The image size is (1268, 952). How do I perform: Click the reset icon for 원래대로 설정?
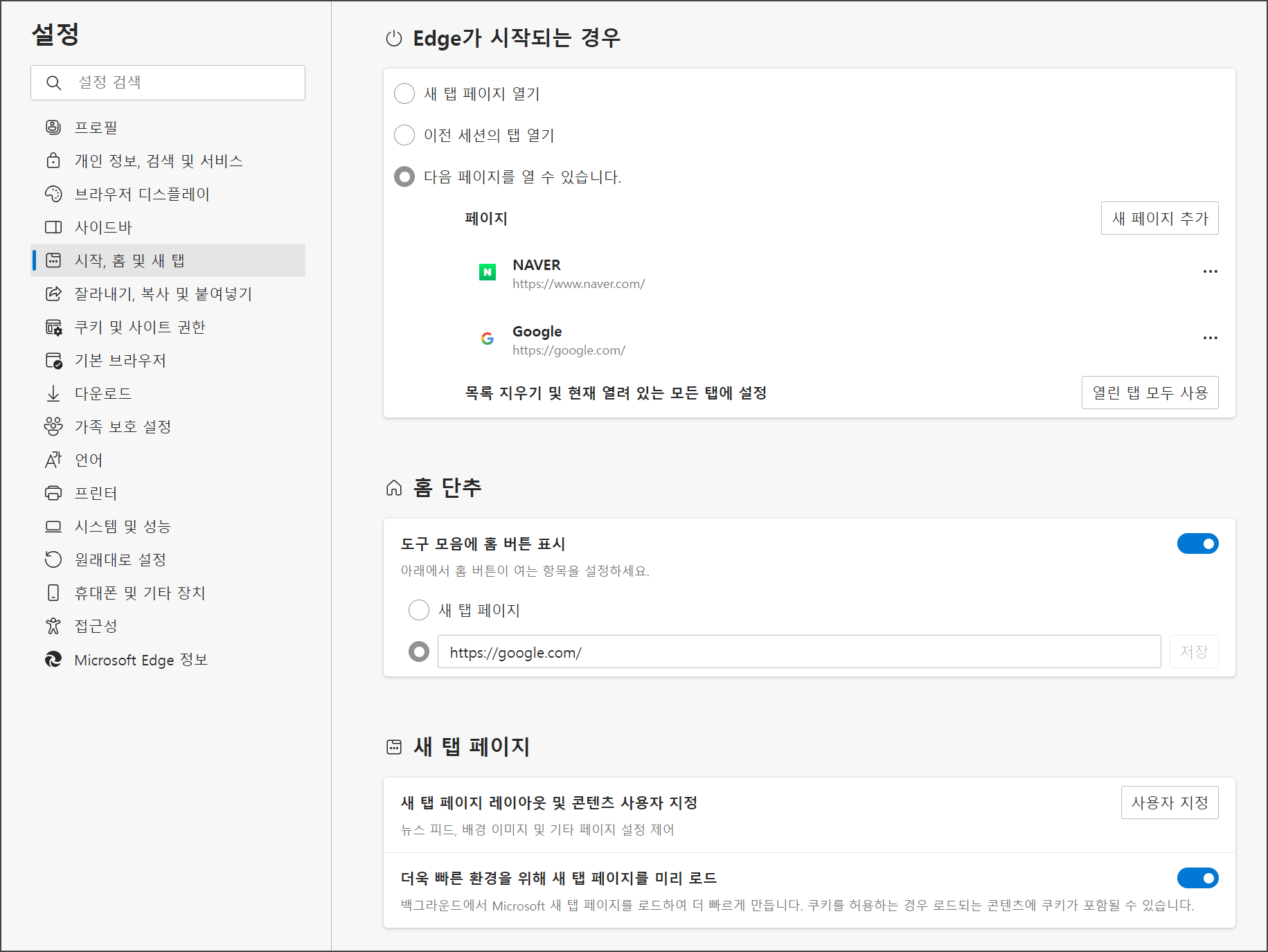[53, 559]
